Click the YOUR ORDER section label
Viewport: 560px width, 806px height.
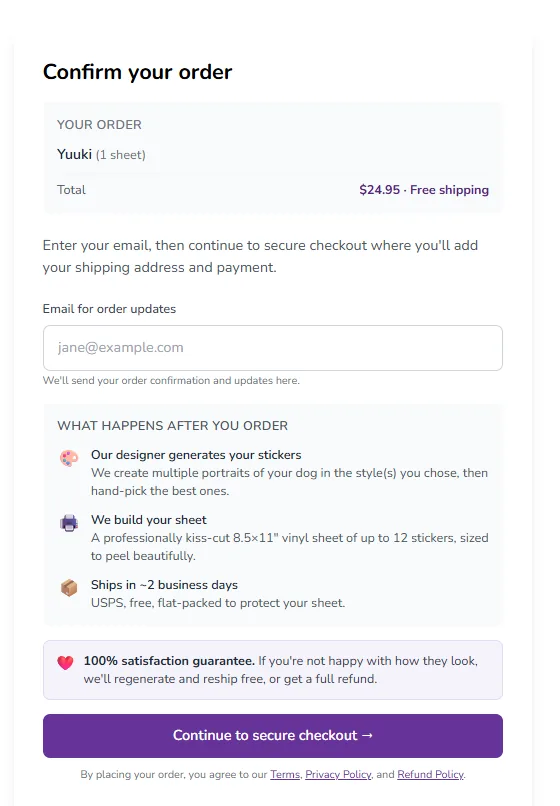tap(99, 124)
